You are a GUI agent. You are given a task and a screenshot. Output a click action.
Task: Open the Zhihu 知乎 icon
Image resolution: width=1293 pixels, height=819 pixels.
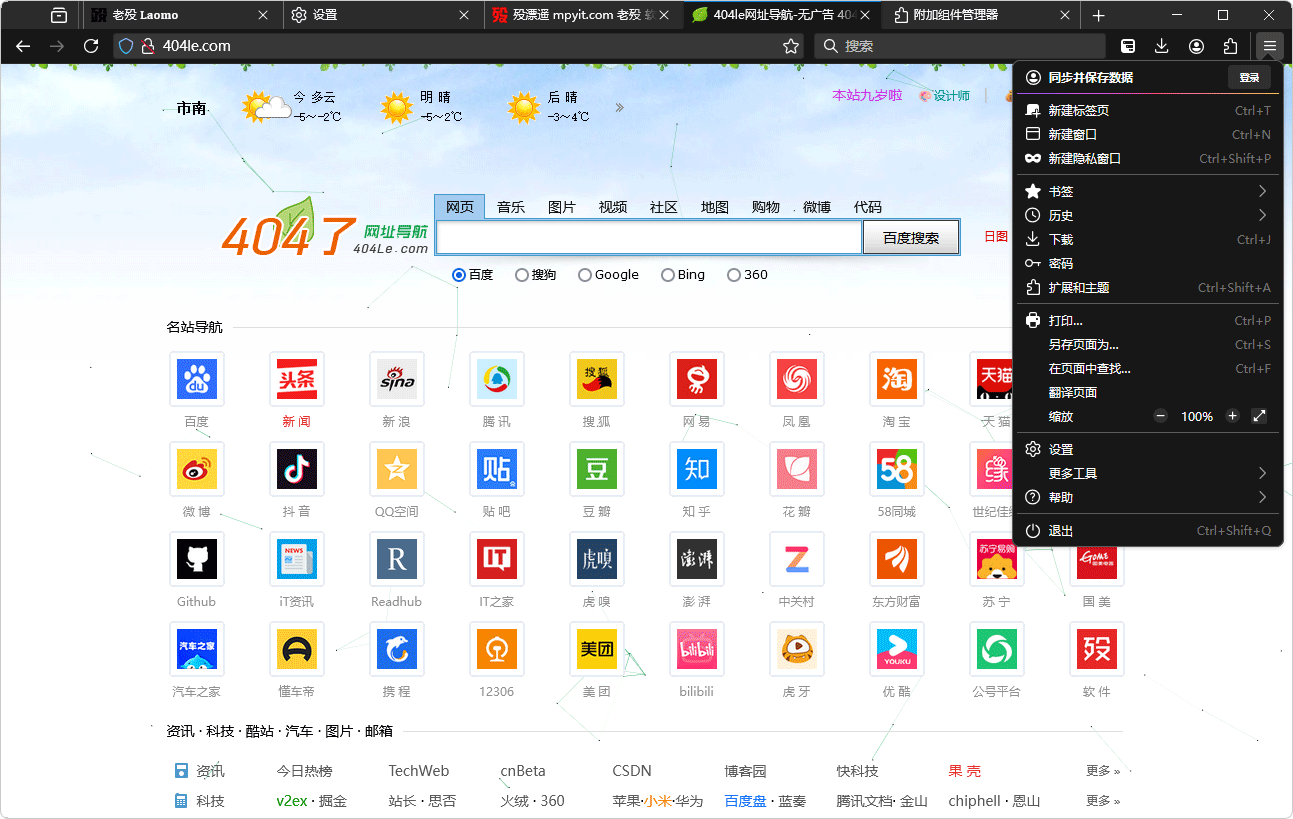click(697, 469)
